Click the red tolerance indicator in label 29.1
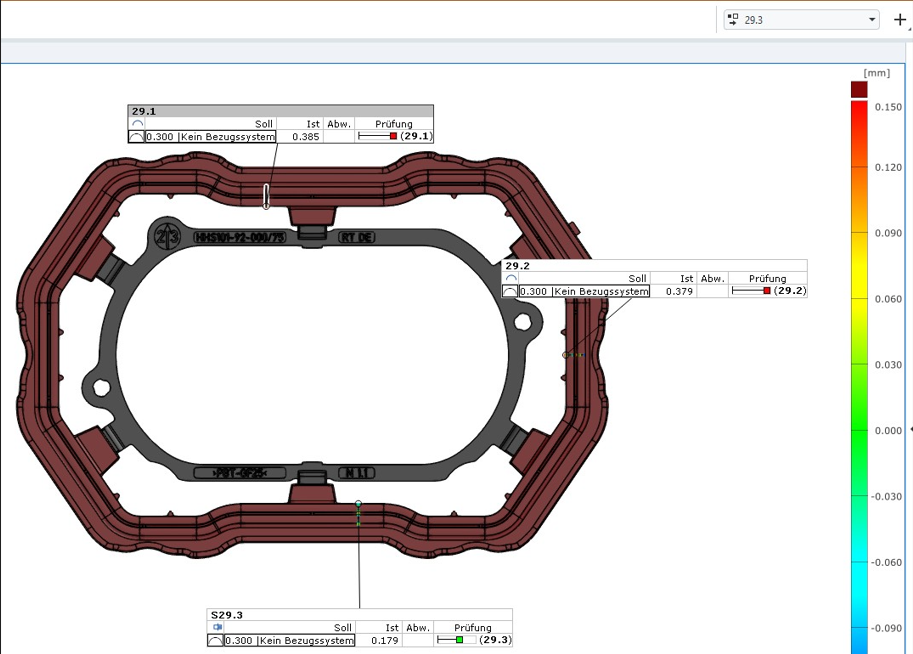The height and width of the screenshot is (654, 913). coord(394,137)
